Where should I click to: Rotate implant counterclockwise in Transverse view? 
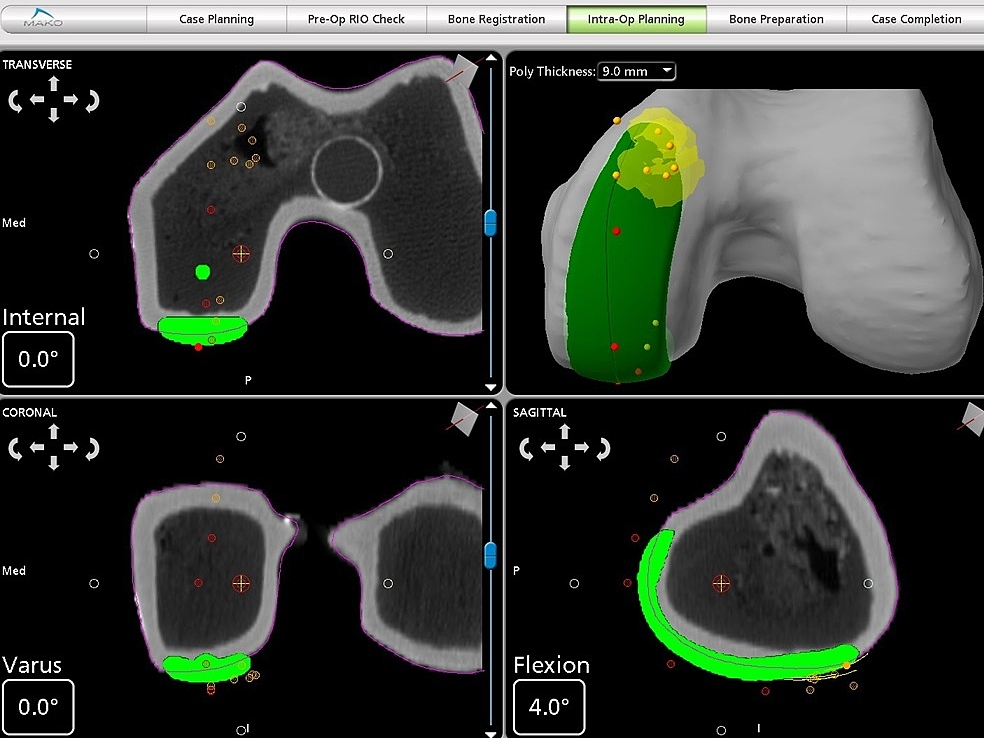point(17,100)
